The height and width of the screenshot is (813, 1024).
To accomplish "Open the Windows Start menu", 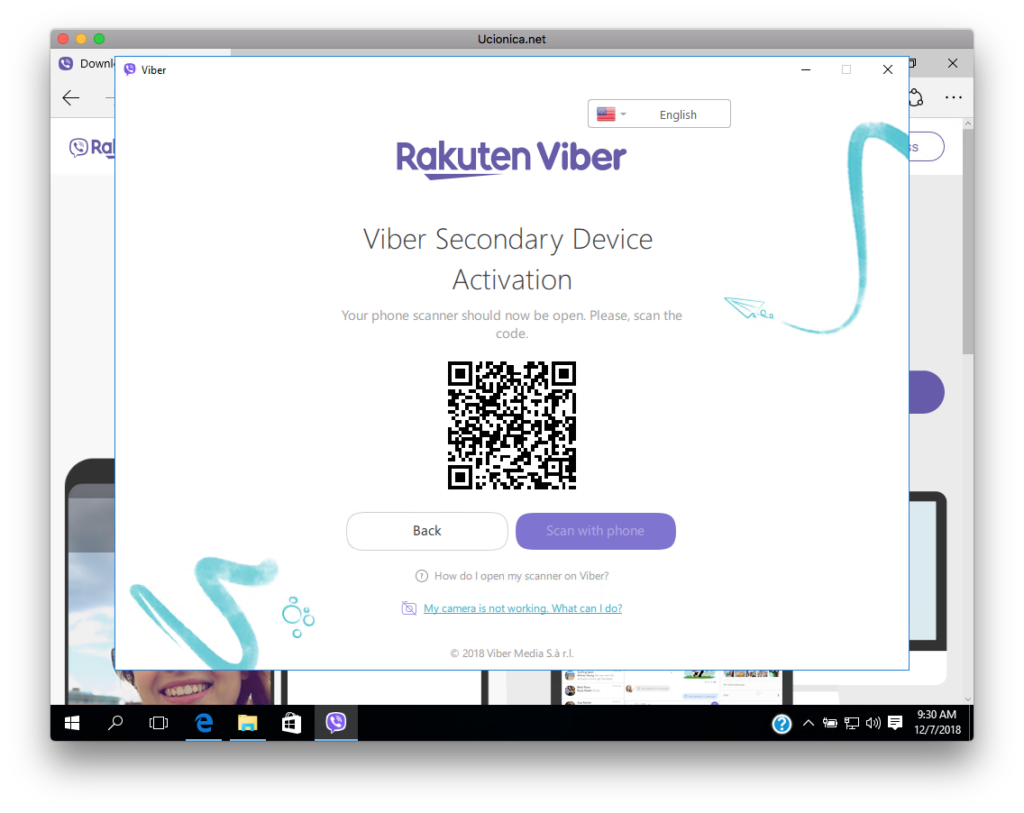I will point(72,723).
